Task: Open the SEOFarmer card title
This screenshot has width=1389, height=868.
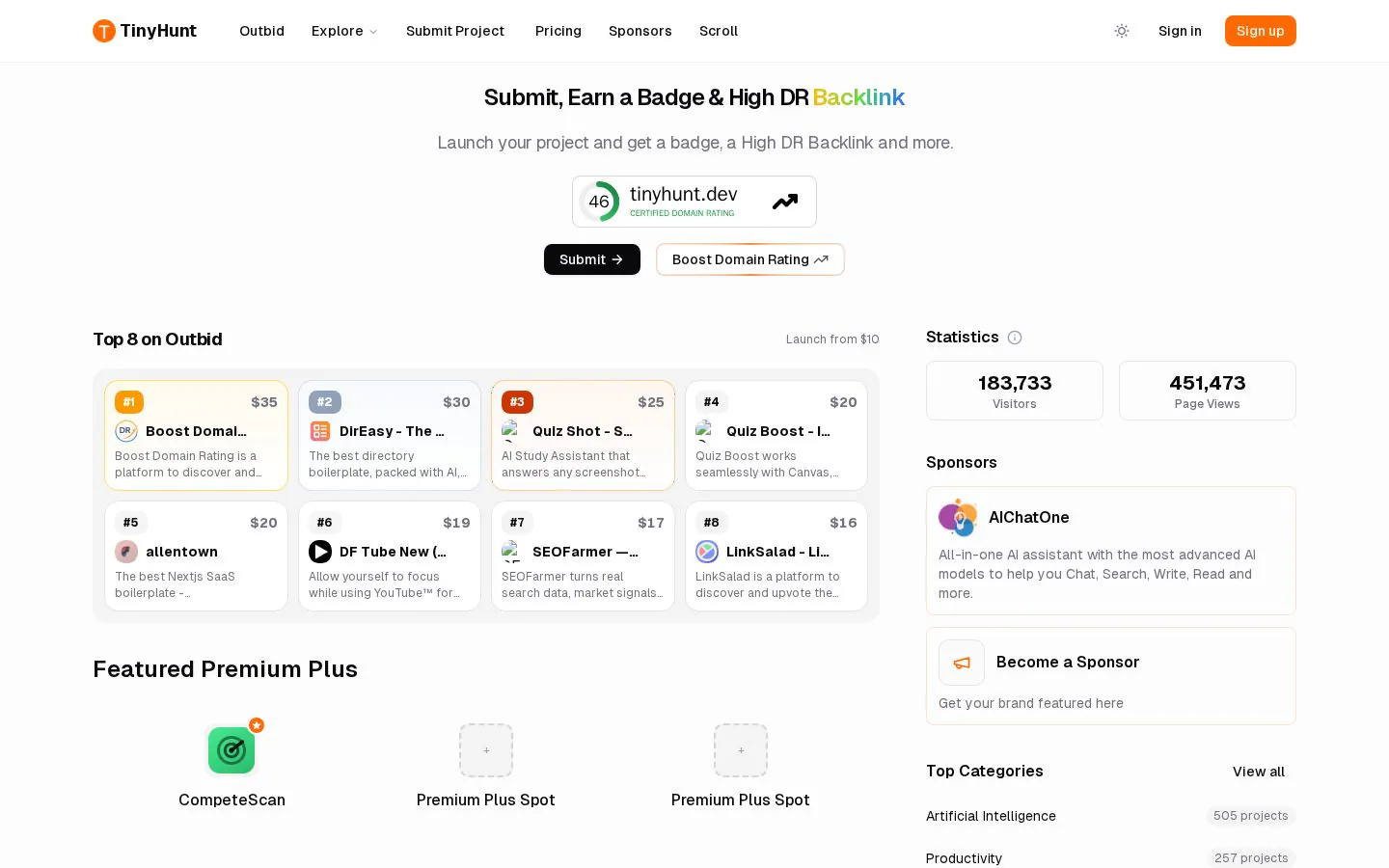Action: pos(586,552)
